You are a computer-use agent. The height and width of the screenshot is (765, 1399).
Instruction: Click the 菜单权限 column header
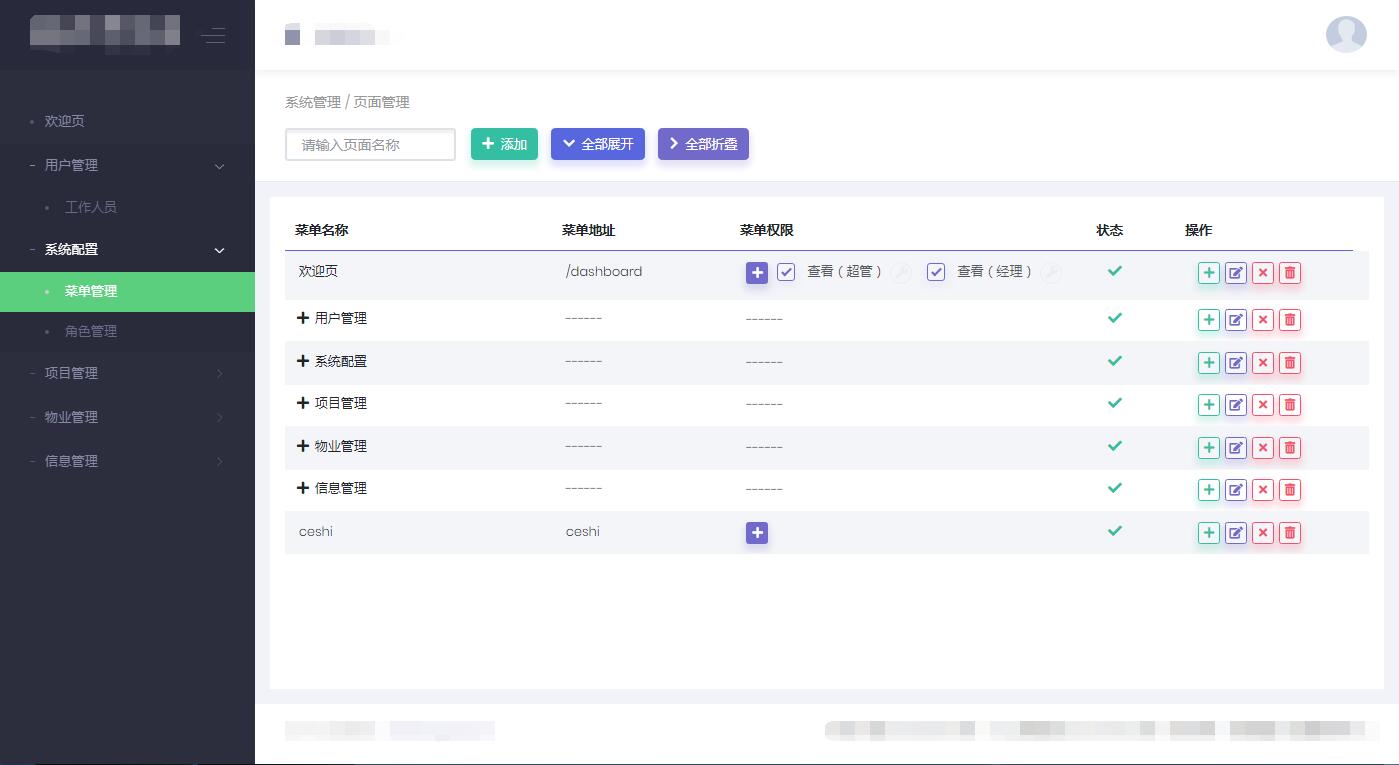click(x=767, y=230)
